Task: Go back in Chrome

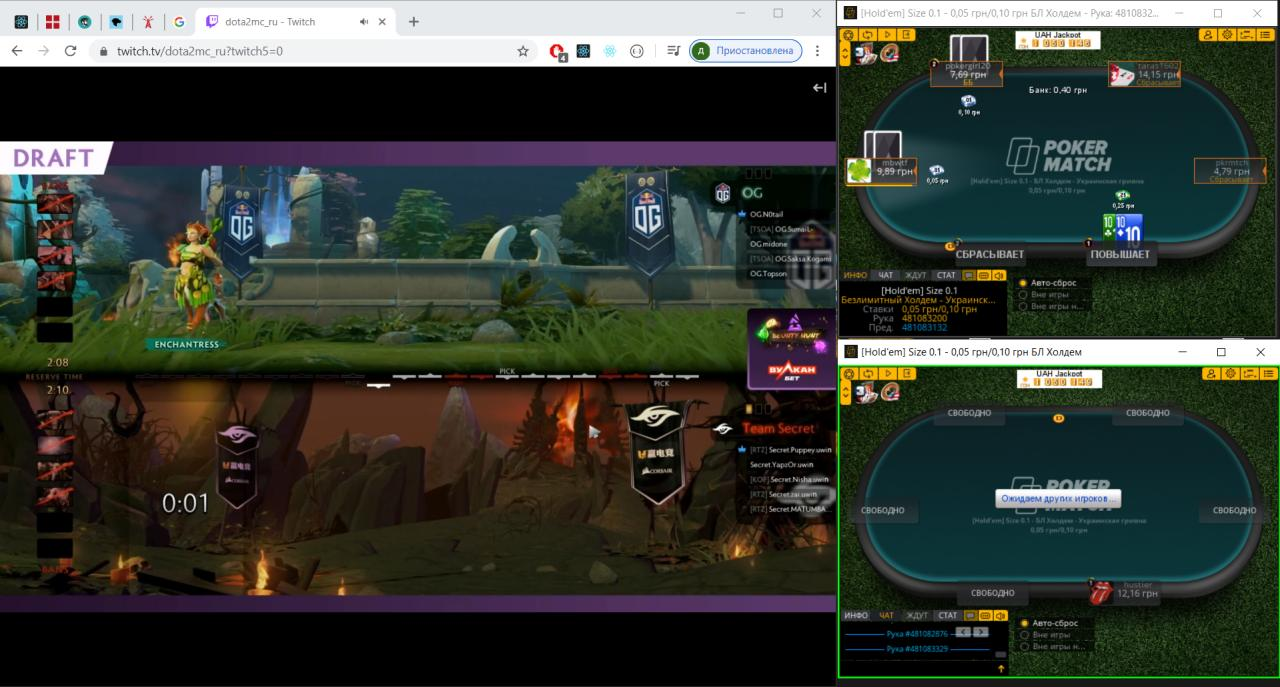Action: [x=16, y=50]
